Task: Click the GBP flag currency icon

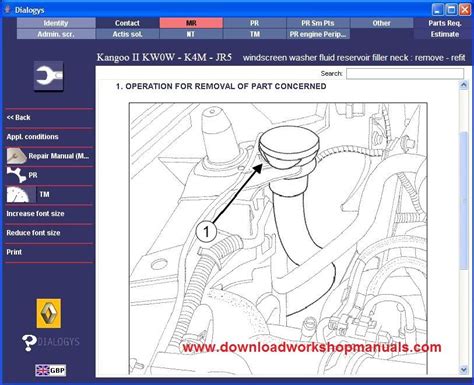Action: 51,370
